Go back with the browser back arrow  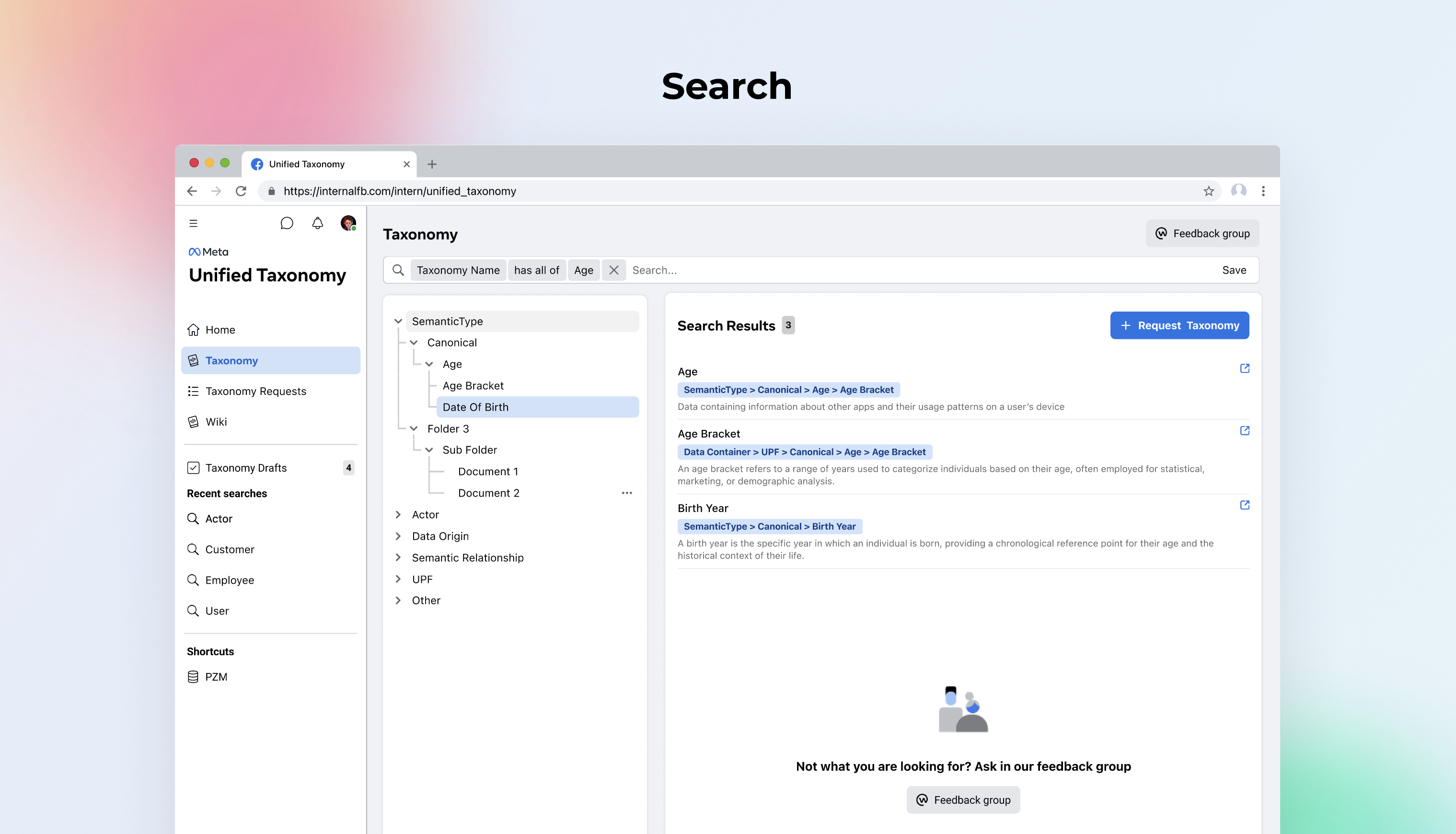tap(192, 191)
